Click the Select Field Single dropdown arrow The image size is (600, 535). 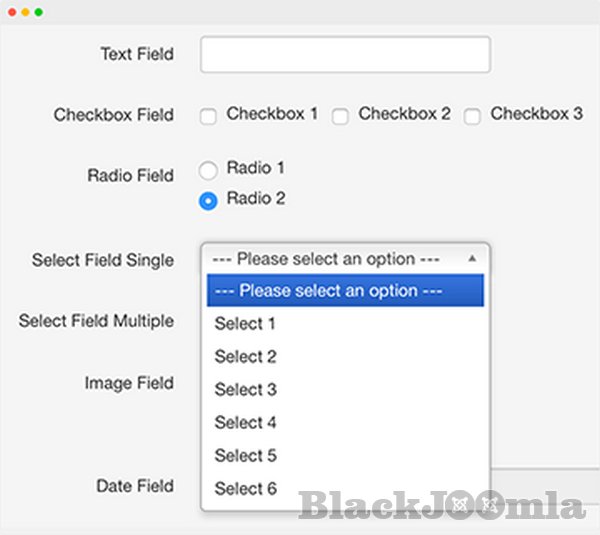[472, 258]
